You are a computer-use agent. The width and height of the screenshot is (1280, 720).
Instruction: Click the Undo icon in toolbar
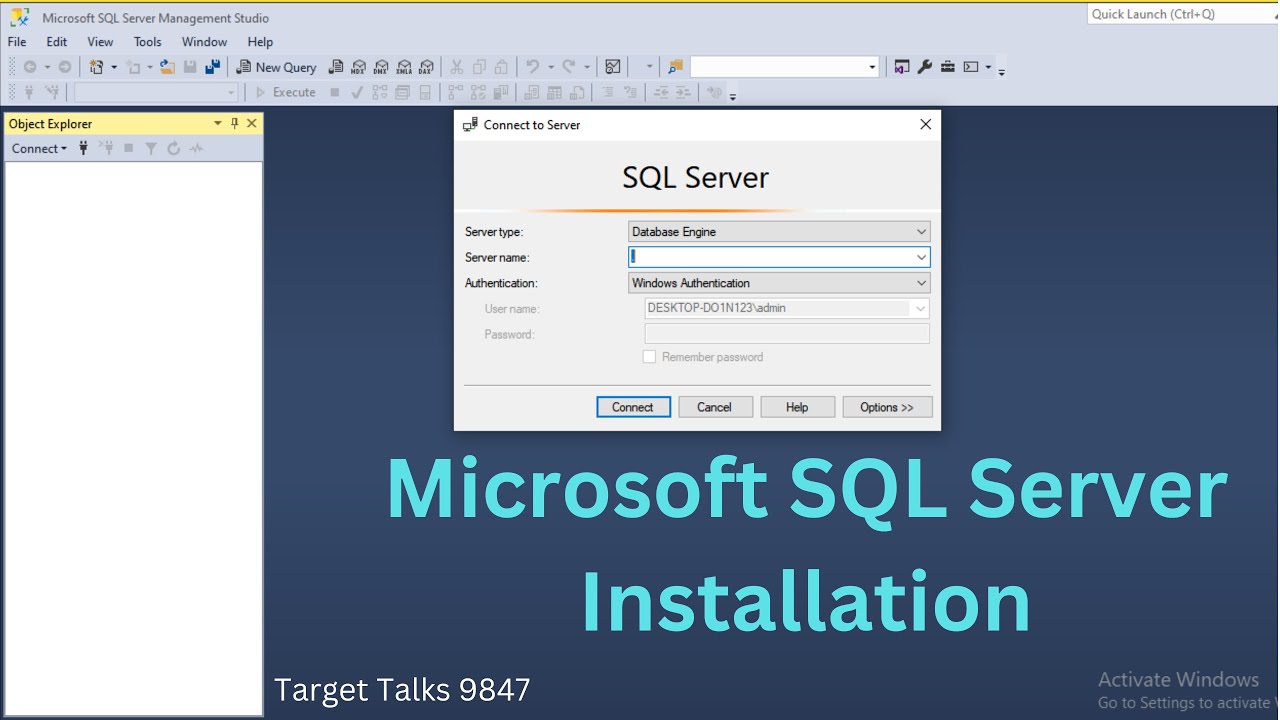[533, 67]
